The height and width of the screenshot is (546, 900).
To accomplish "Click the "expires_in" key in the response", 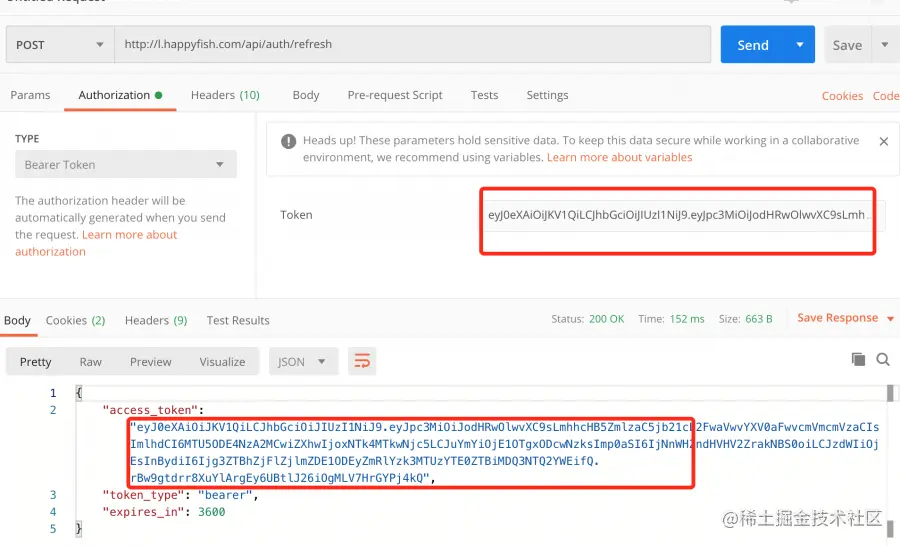I will [x=143, y=512].
